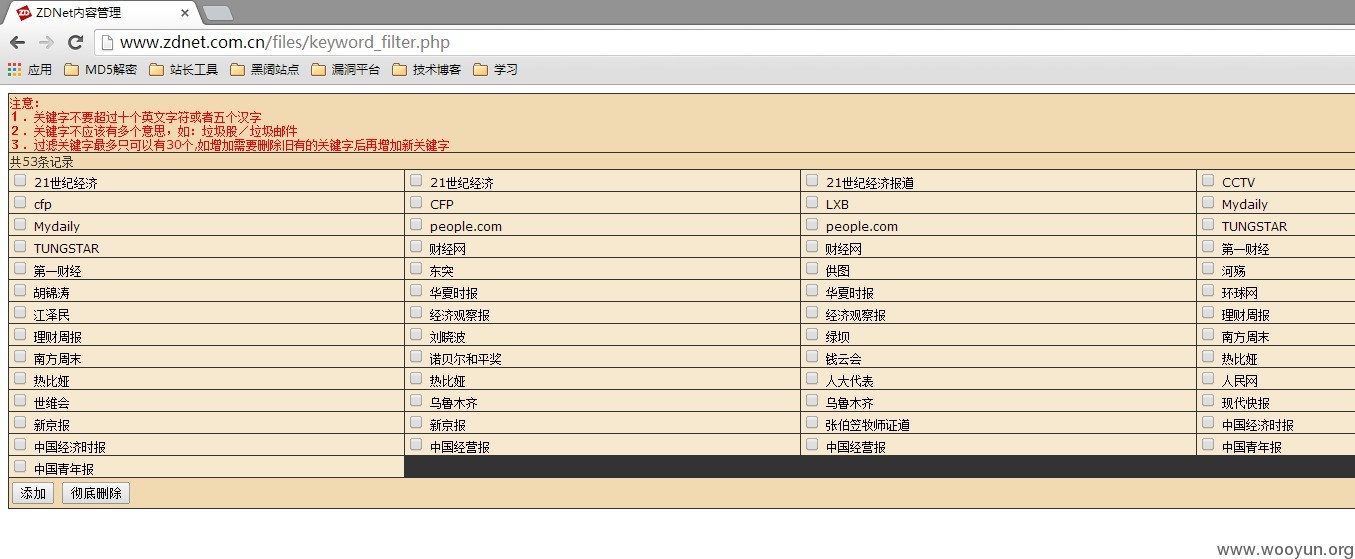
Task: Check the 21世纪经济报道 checkbox
Action: click(x=812, y=181)
